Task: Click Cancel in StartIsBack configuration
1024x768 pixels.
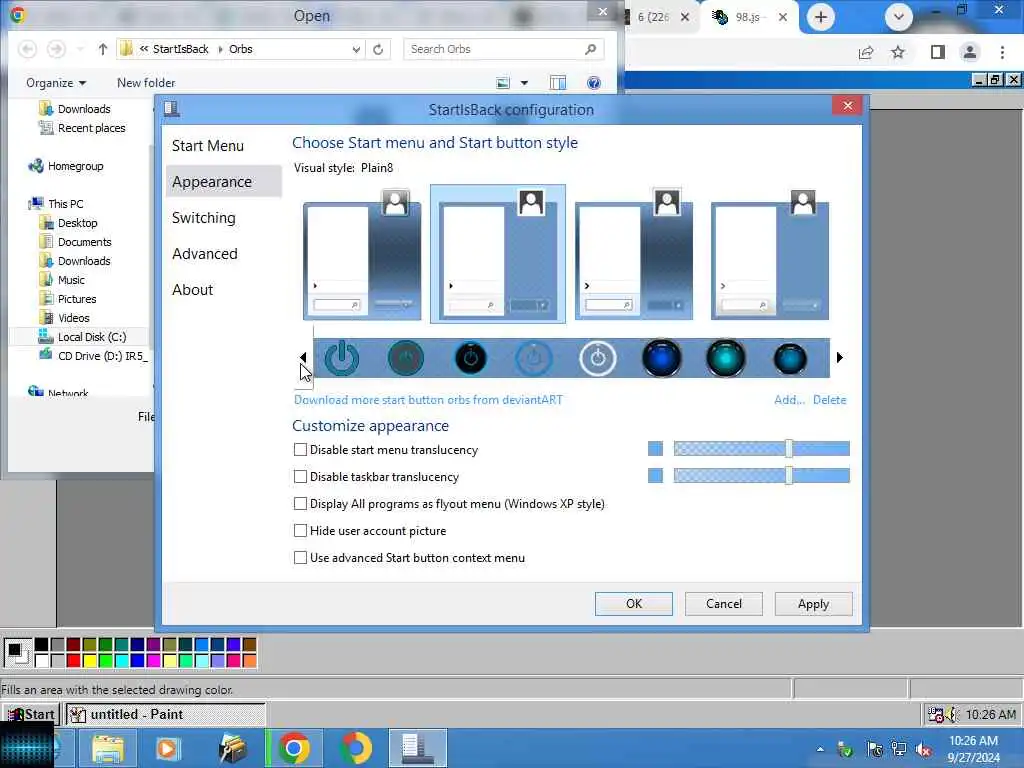Action: coord(724,604)
